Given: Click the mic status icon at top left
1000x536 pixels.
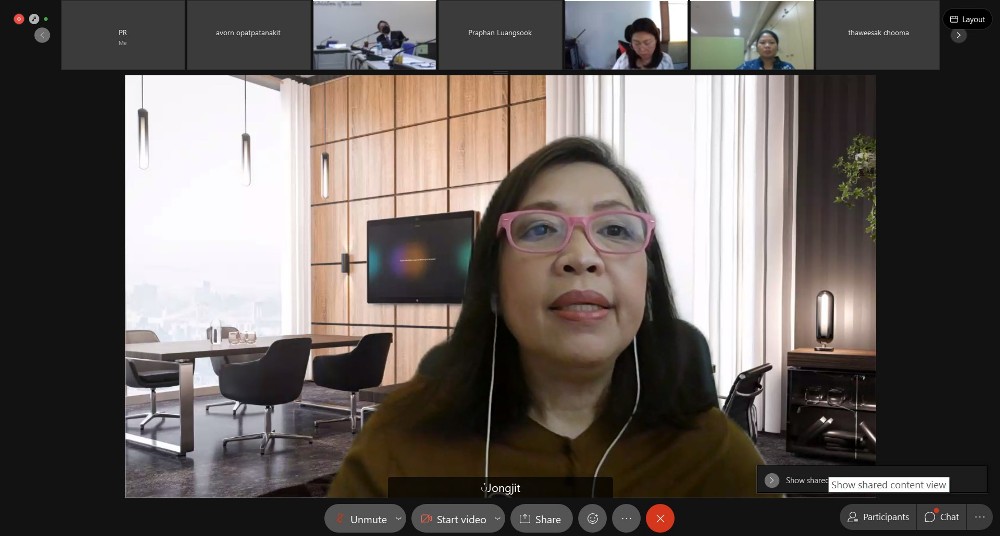Looking at the screenshot, I should [x=33, y=19].
